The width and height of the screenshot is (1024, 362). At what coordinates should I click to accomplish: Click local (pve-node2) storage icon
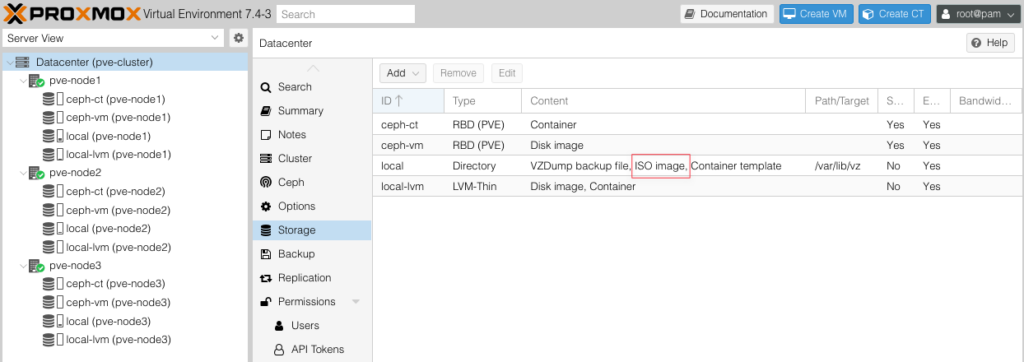point(53,229)
